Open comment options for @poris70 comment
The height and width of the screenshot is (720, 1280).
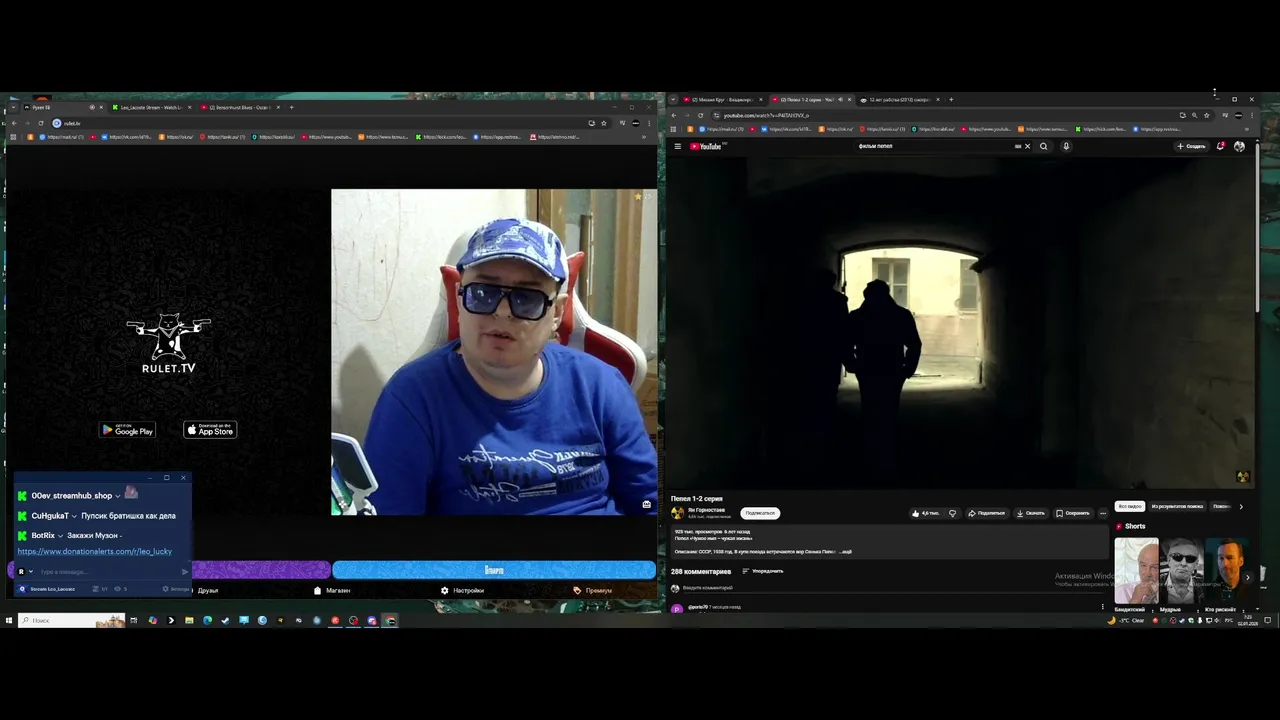(x=1103, y=606)
